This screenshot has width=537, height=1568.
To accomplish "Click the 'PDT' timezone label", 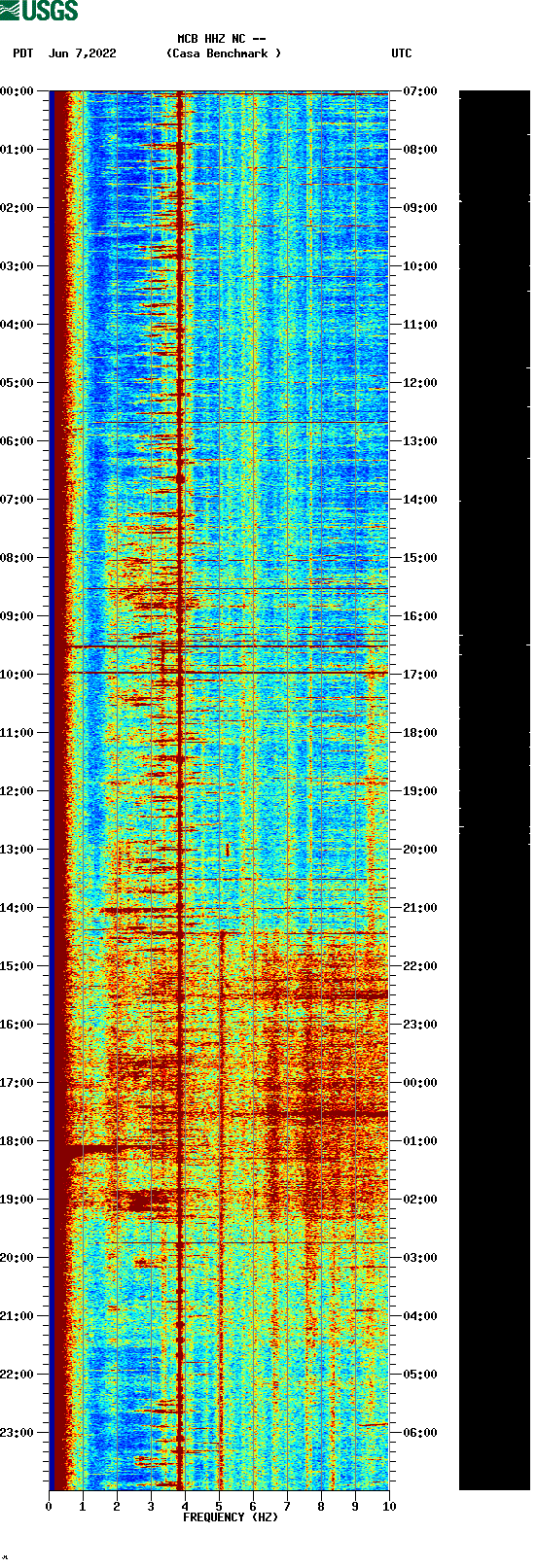I will [x=23, y=53].
